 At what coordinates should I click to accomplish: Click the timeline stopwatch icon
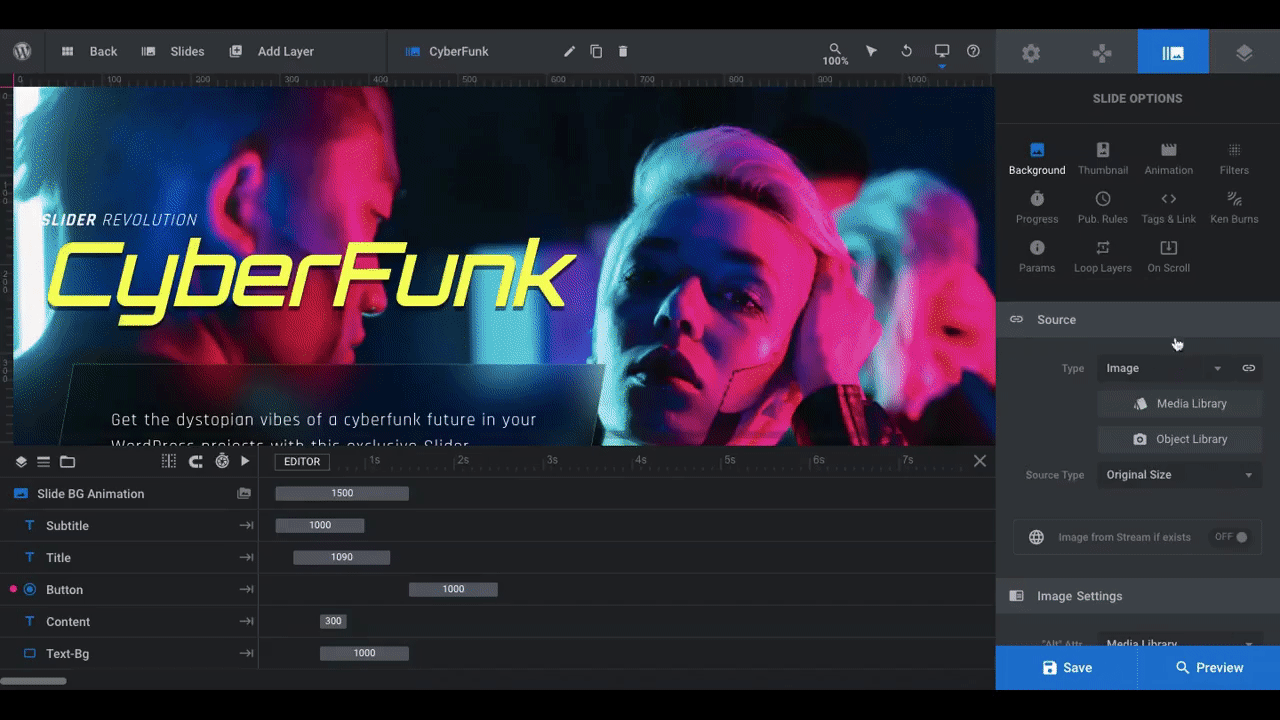pos(222,462)
